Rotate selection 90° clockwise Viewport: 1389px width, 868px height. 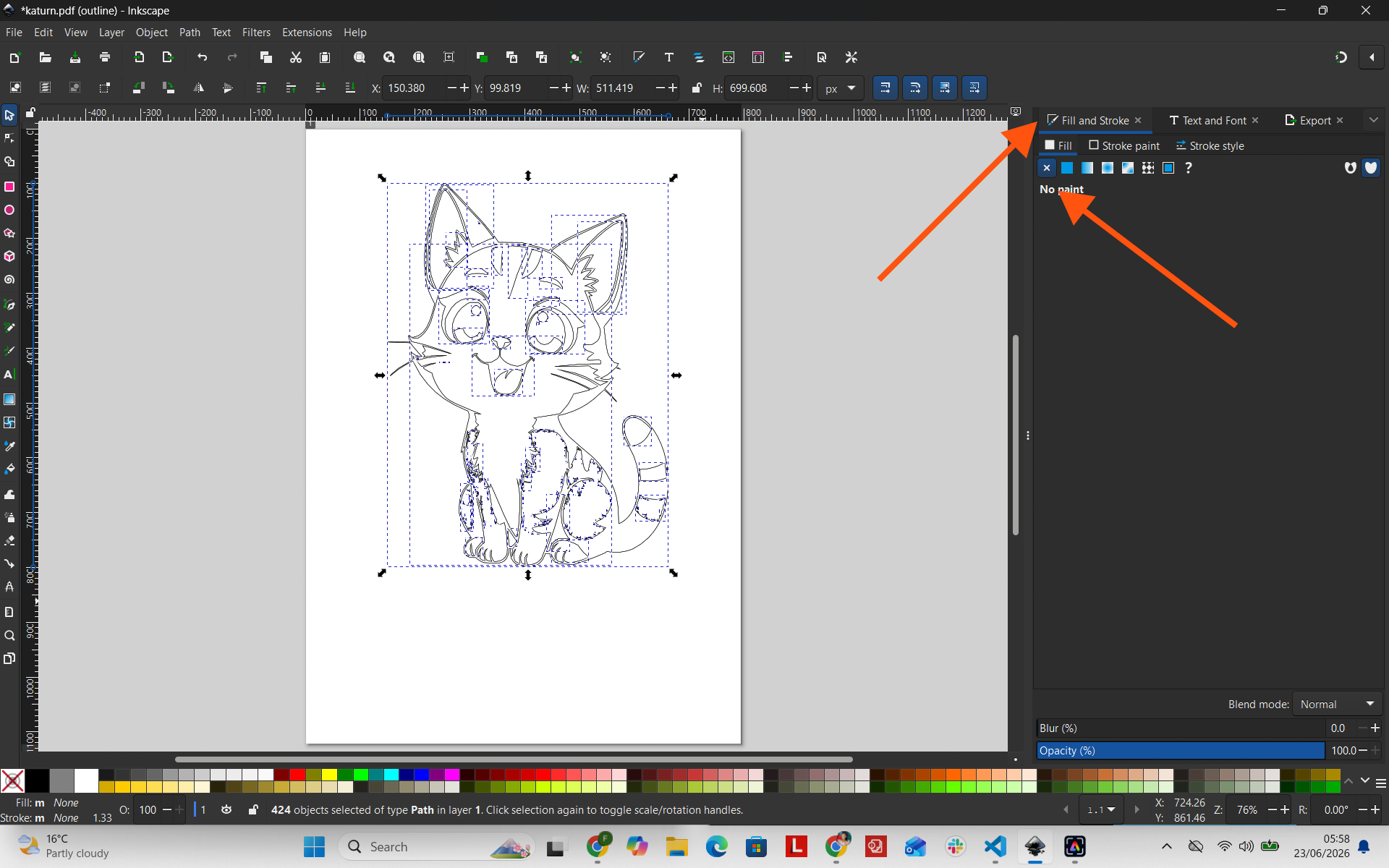coord(169,88)
